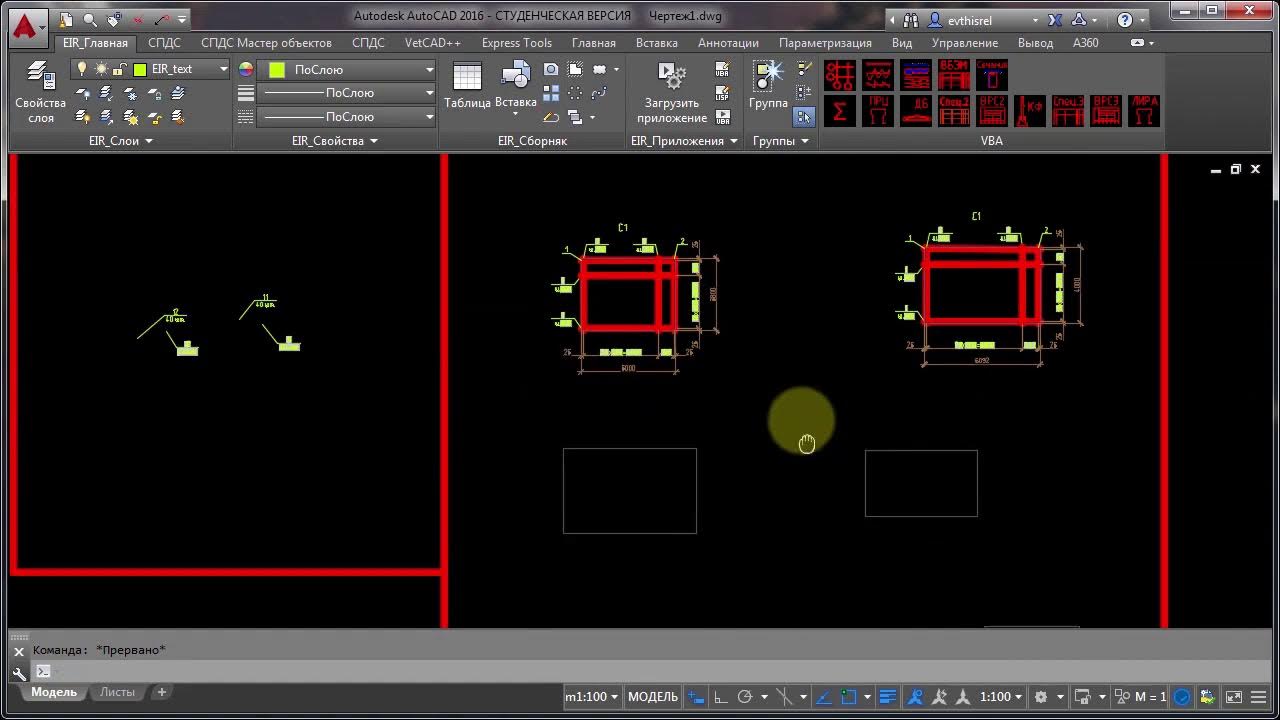Screen dimensions: 1280x720
Task: Run the Сечения VBA macro
Action: coord(992,75)
